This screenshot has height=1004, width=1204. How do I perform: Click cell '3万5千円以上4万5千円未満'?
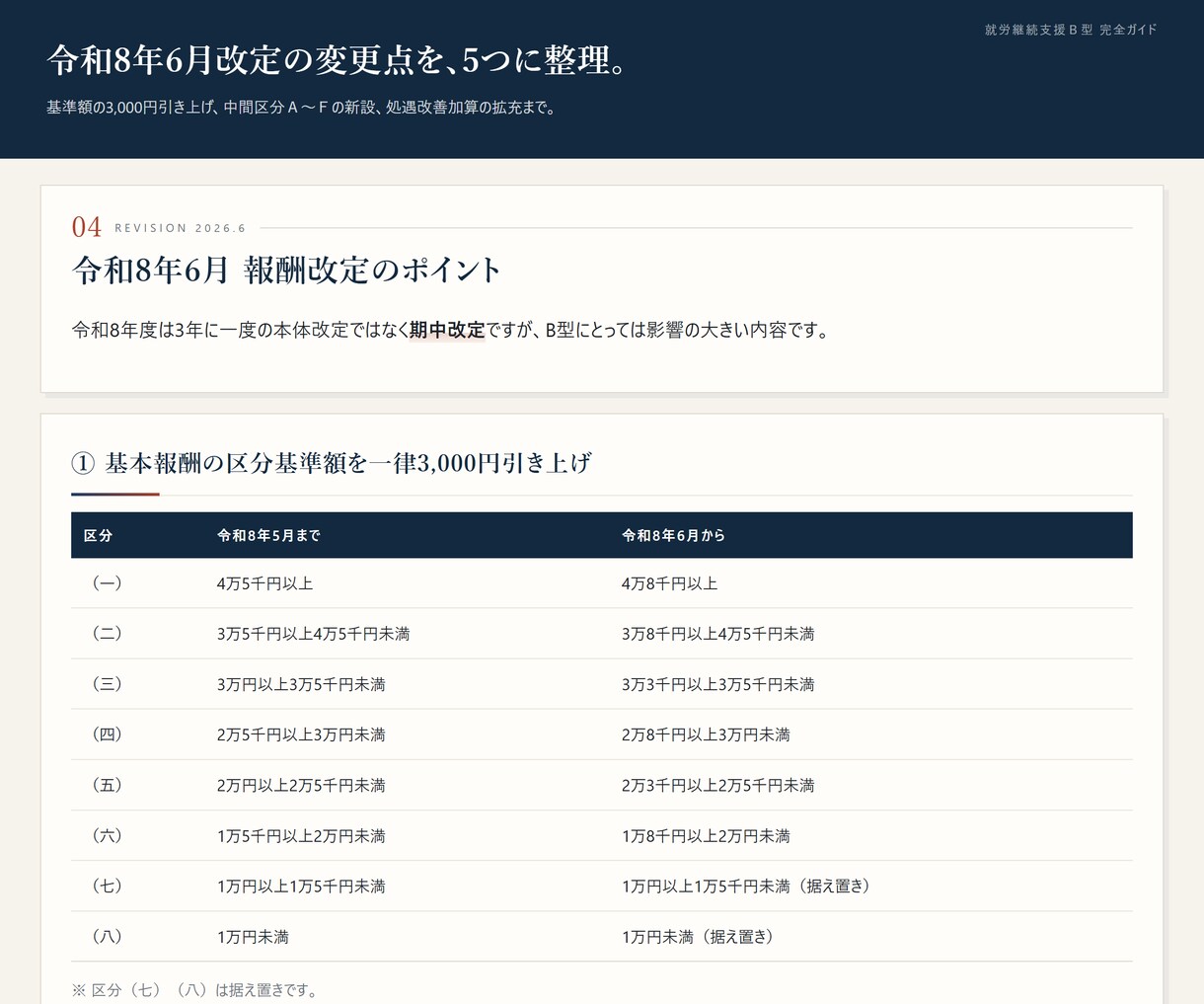coord(313,634)
